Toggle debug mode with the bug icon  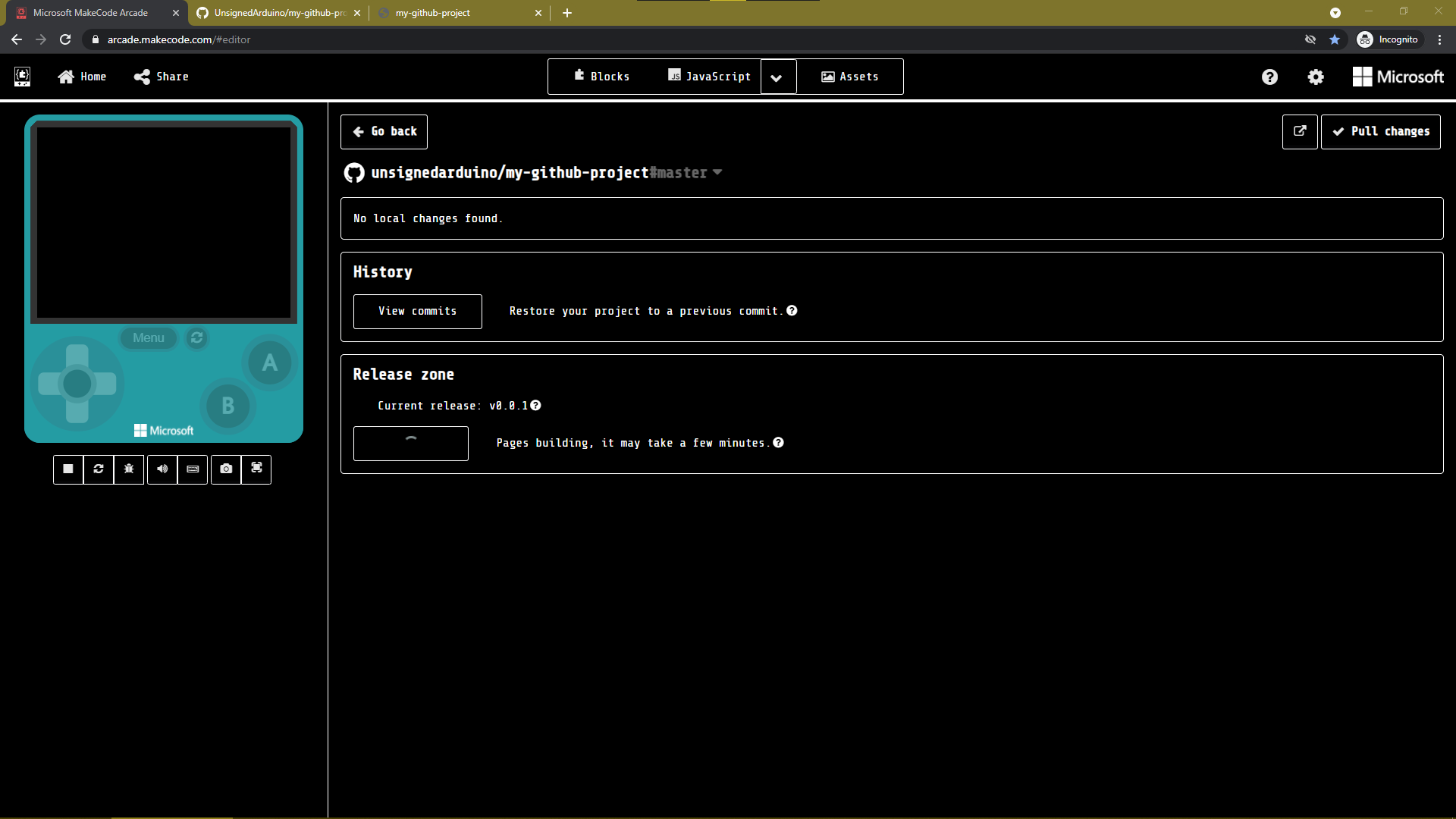pyautogui.click(x=129, y=469)
